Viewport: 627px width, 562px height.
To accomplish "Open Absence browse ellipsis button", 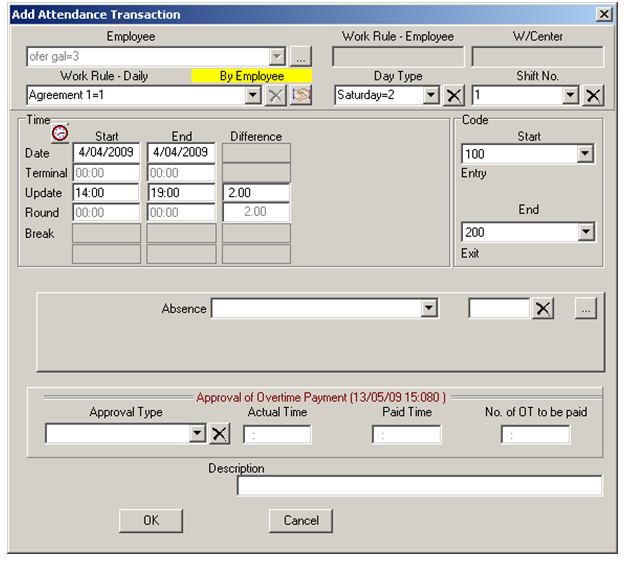I will pyautogui.click(x=586, y=309).
